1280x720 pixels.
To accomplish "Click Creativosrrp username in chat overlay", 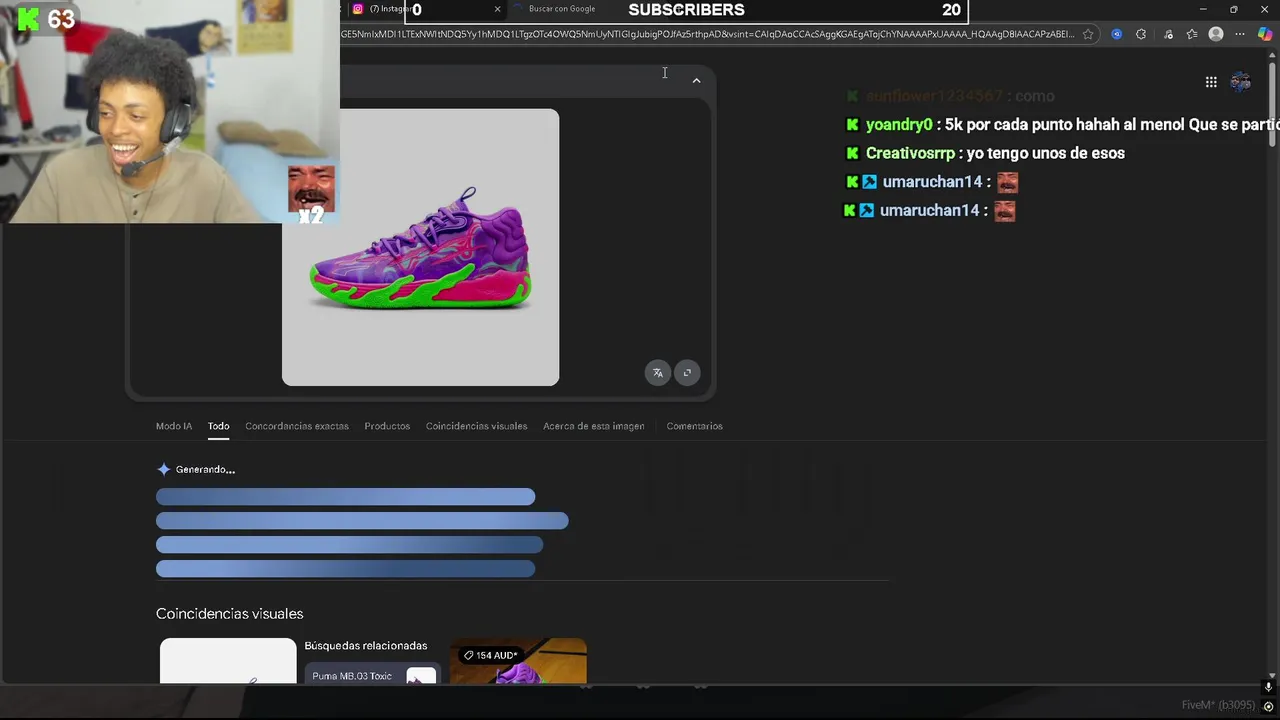I will [x=910, y=153].
